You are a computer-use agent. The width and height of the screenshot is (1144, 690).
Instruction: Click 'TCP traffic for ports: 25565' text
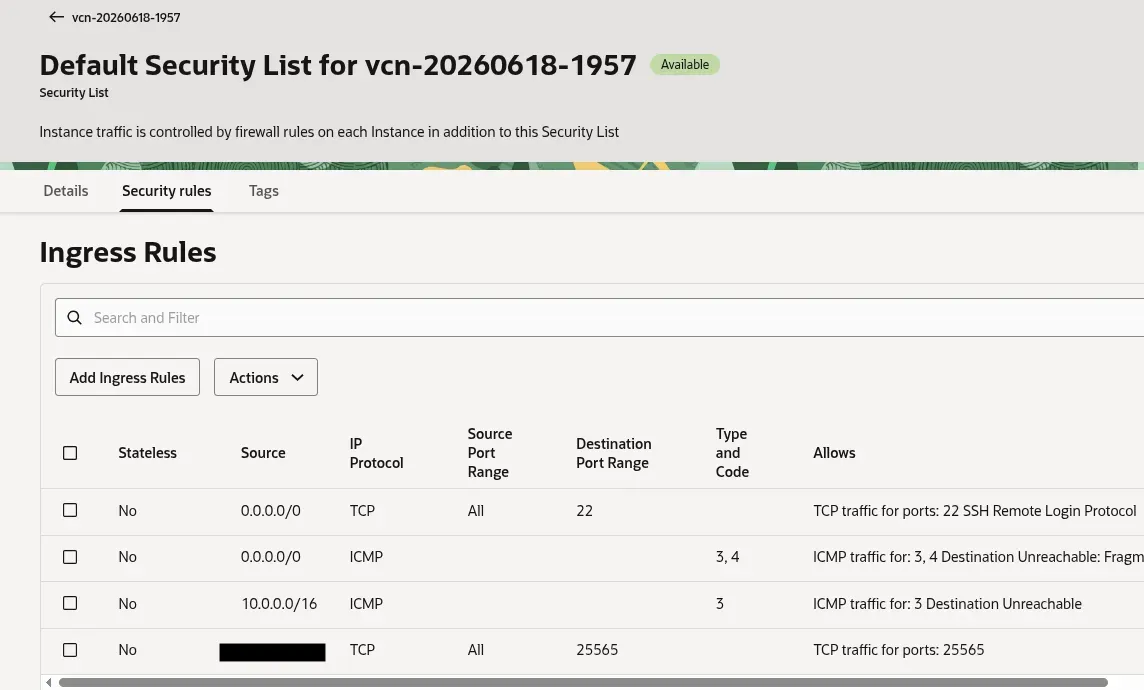[898, 649]
